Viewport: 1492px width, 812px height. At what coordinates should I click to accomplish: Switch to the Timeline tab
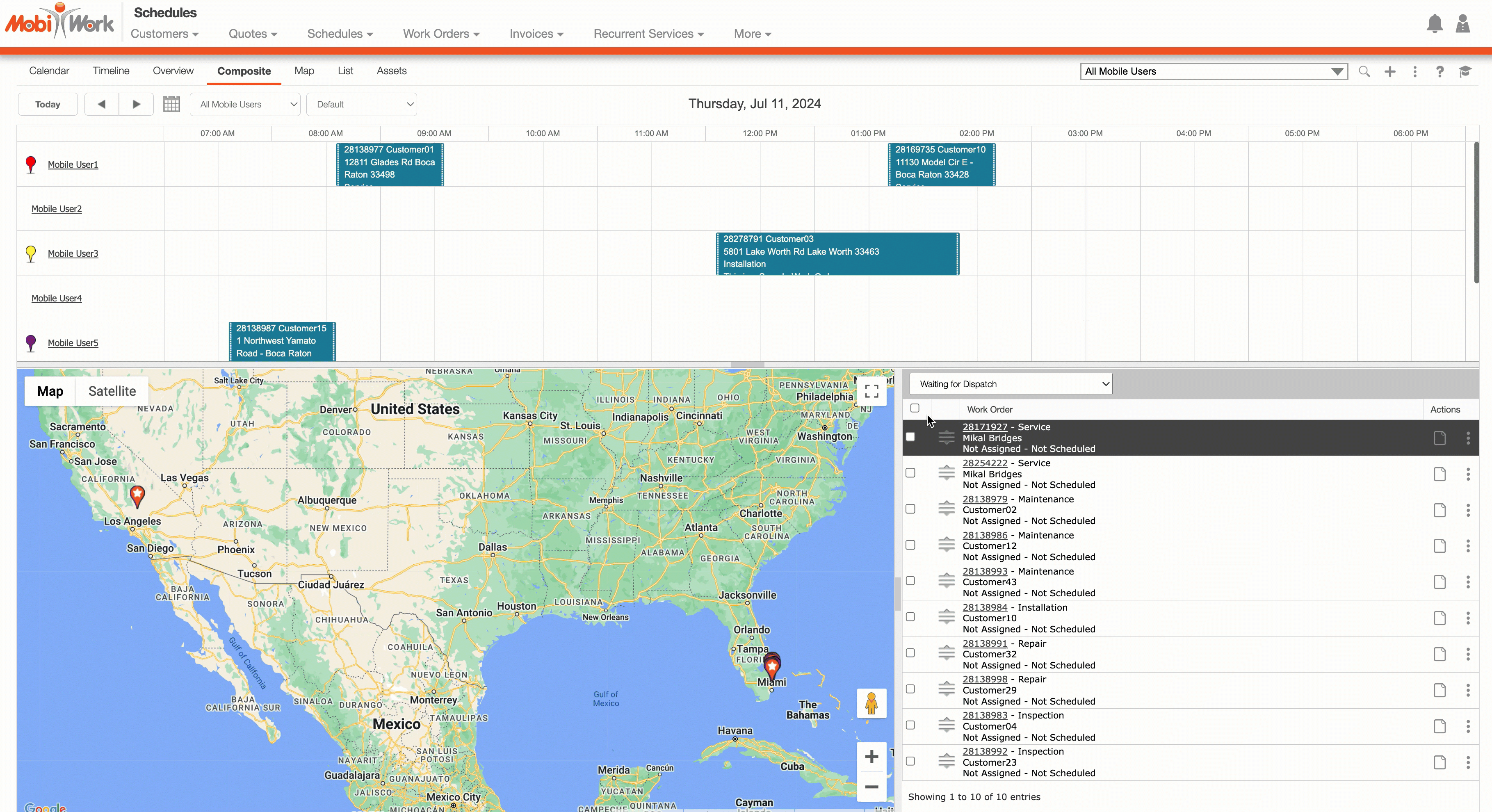coord(111,71)
